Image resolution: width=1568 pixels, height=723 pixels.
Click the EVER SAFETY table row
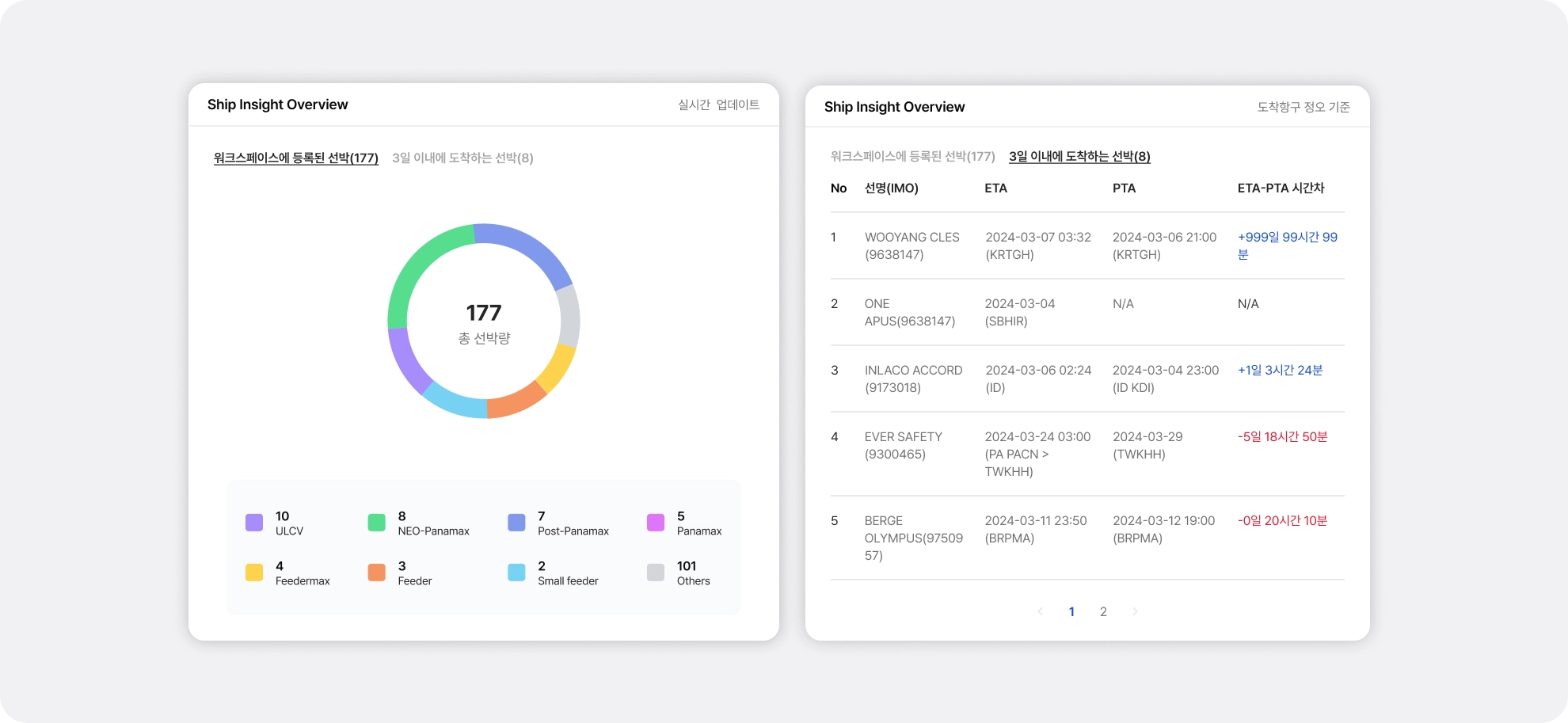coord(1087,454)
